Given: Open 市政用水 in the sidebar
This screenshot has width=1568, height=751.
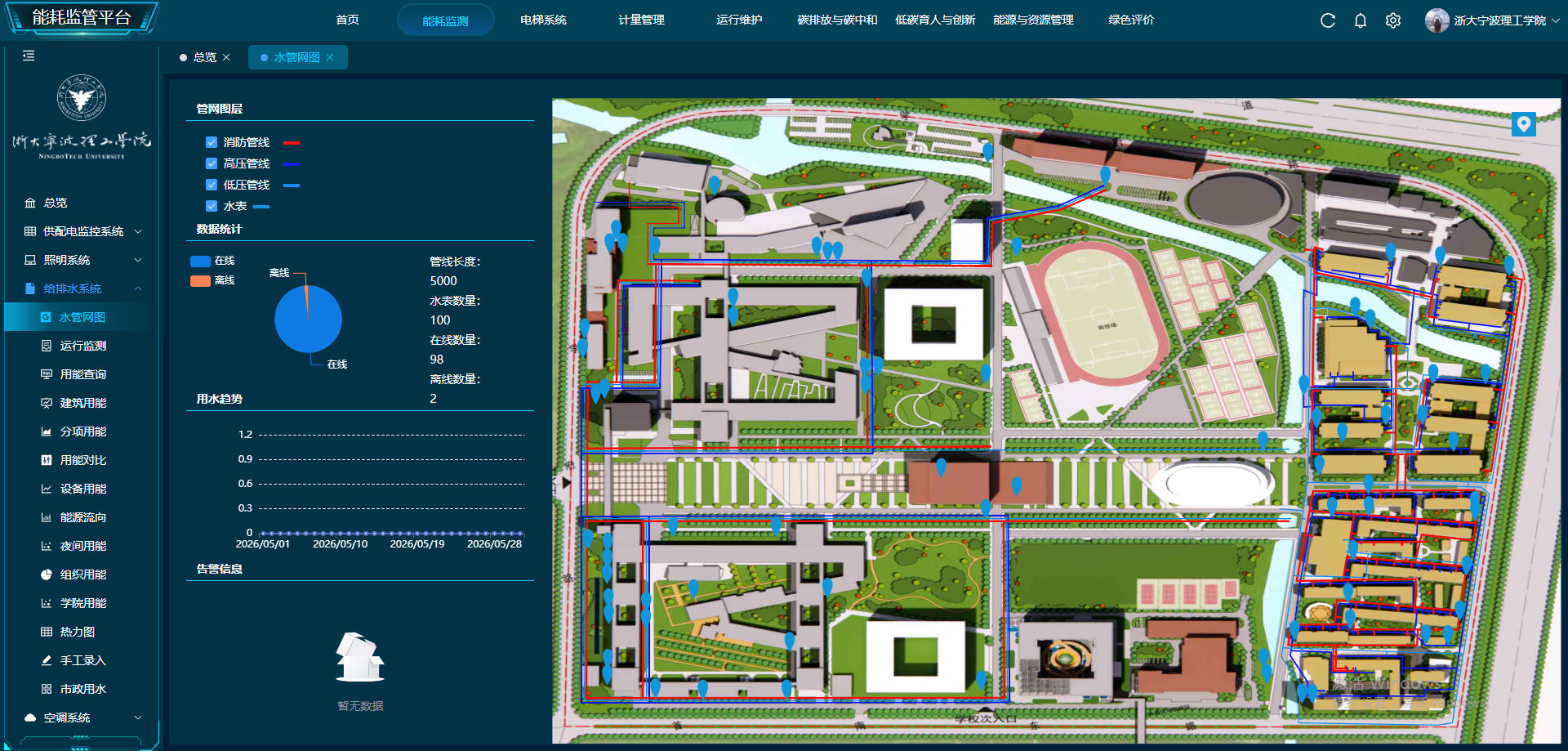Looking at the screenshot, I should click(x=82, y=689).
